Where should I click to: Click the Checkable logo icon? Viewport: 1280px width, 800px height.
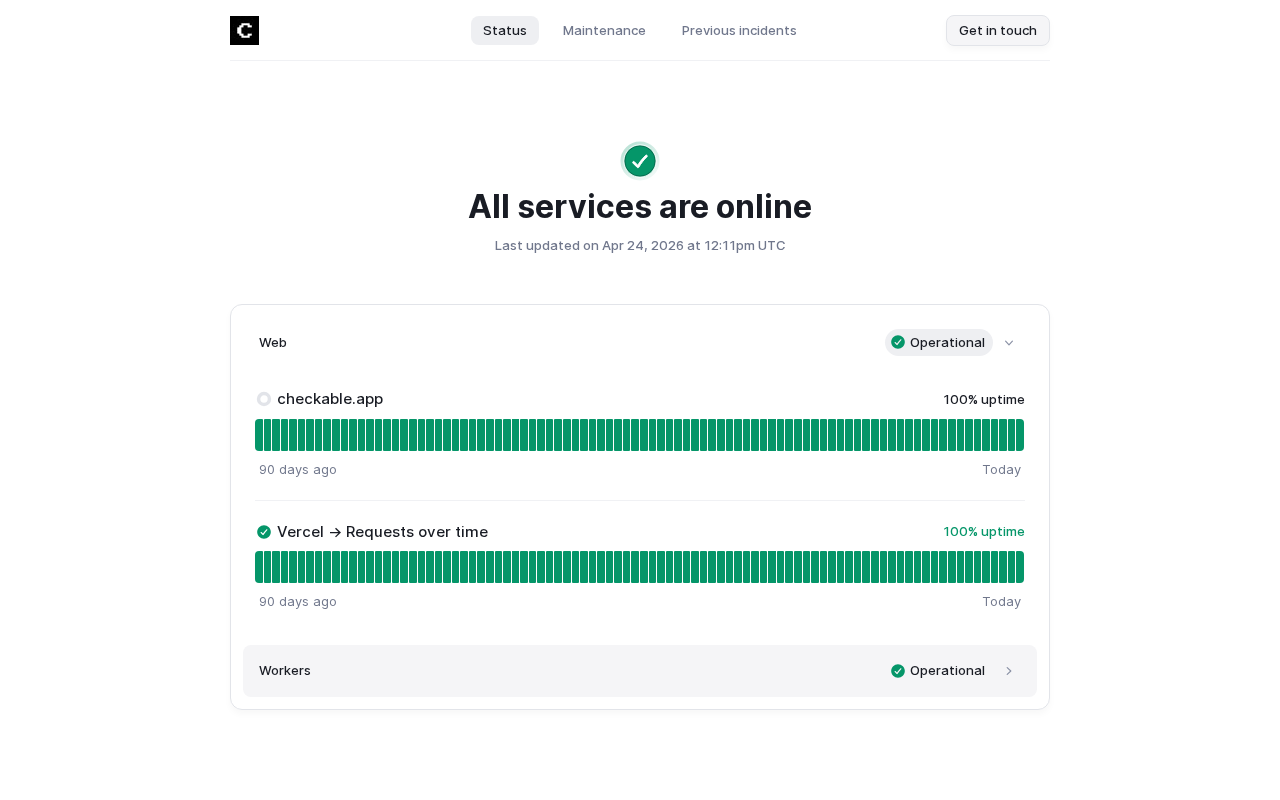click(x=244, y=30)
